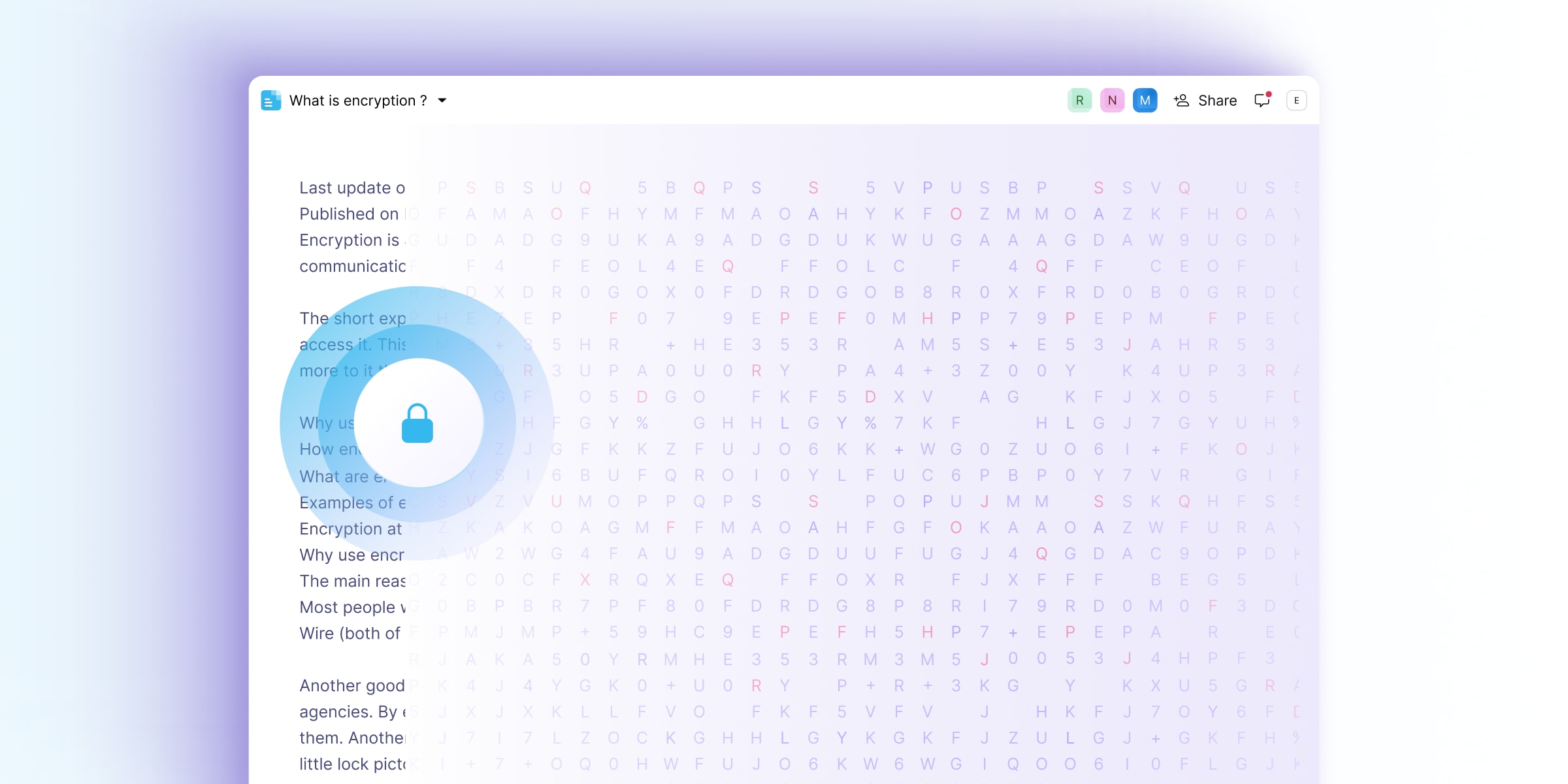The image size is (1568, 784).
Task: Click the pink N collaborator avatar
Action: pos(1112,101)
